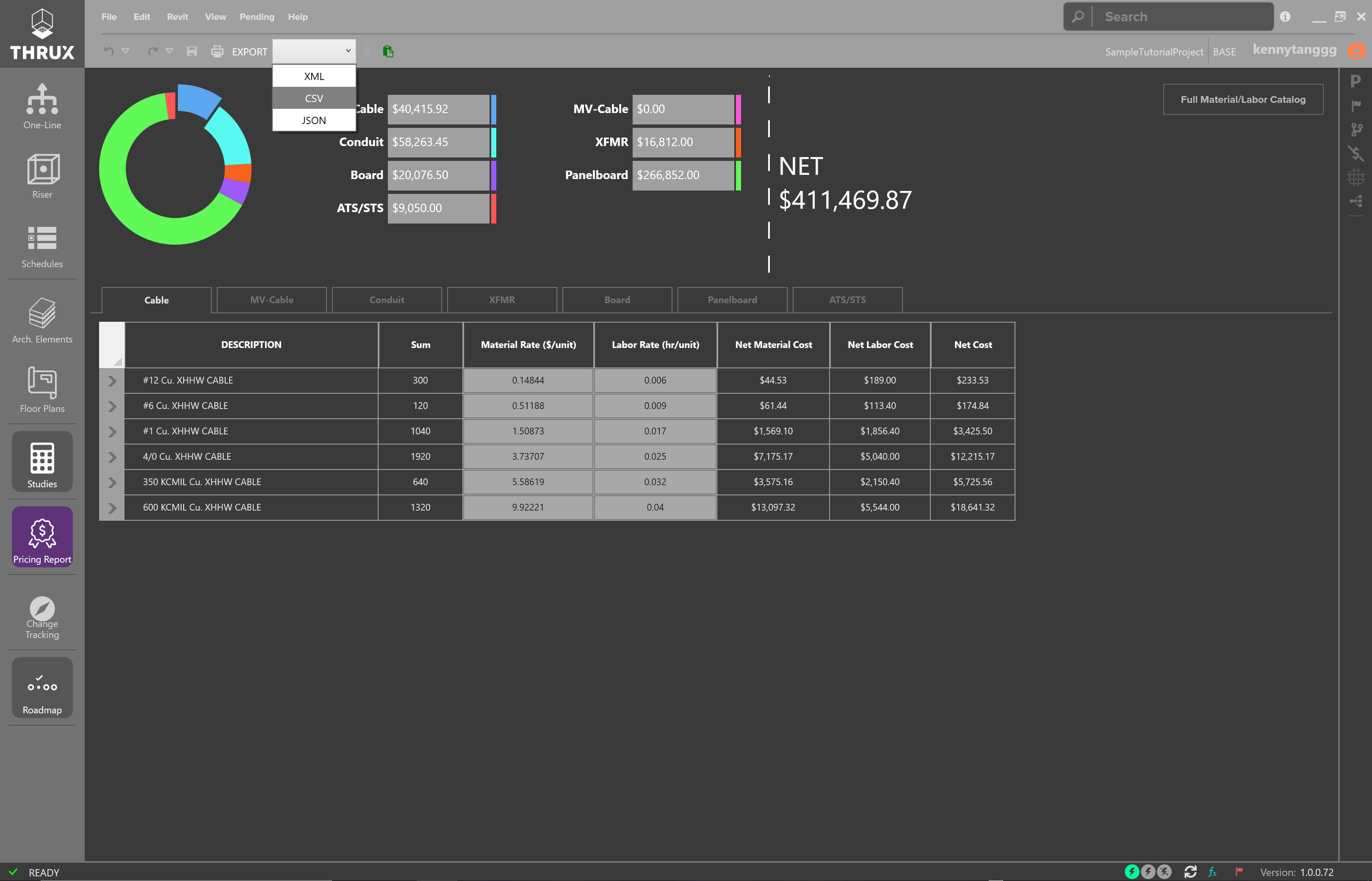
Task: Click the flag icon in right sidebar
Action: pyautogui.click(x=1355, y=105)
